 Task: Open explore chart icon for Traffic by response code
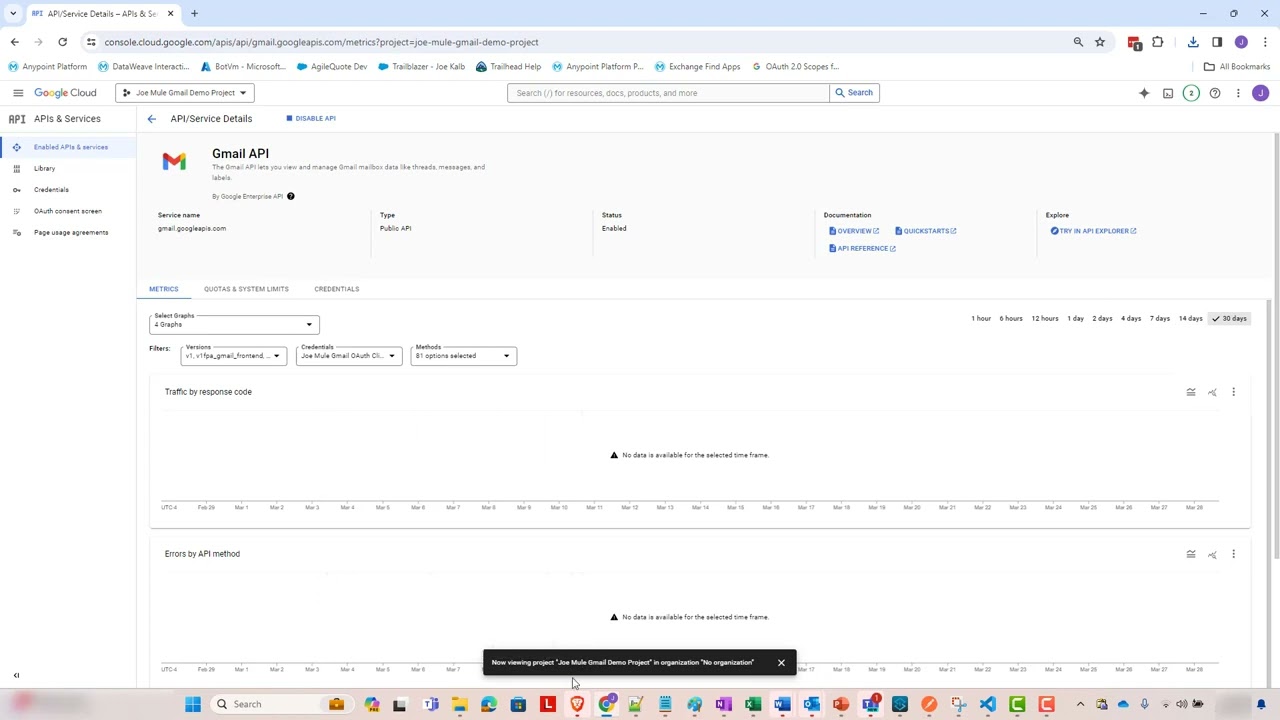pyautogui.click(x=1212, y=392)
